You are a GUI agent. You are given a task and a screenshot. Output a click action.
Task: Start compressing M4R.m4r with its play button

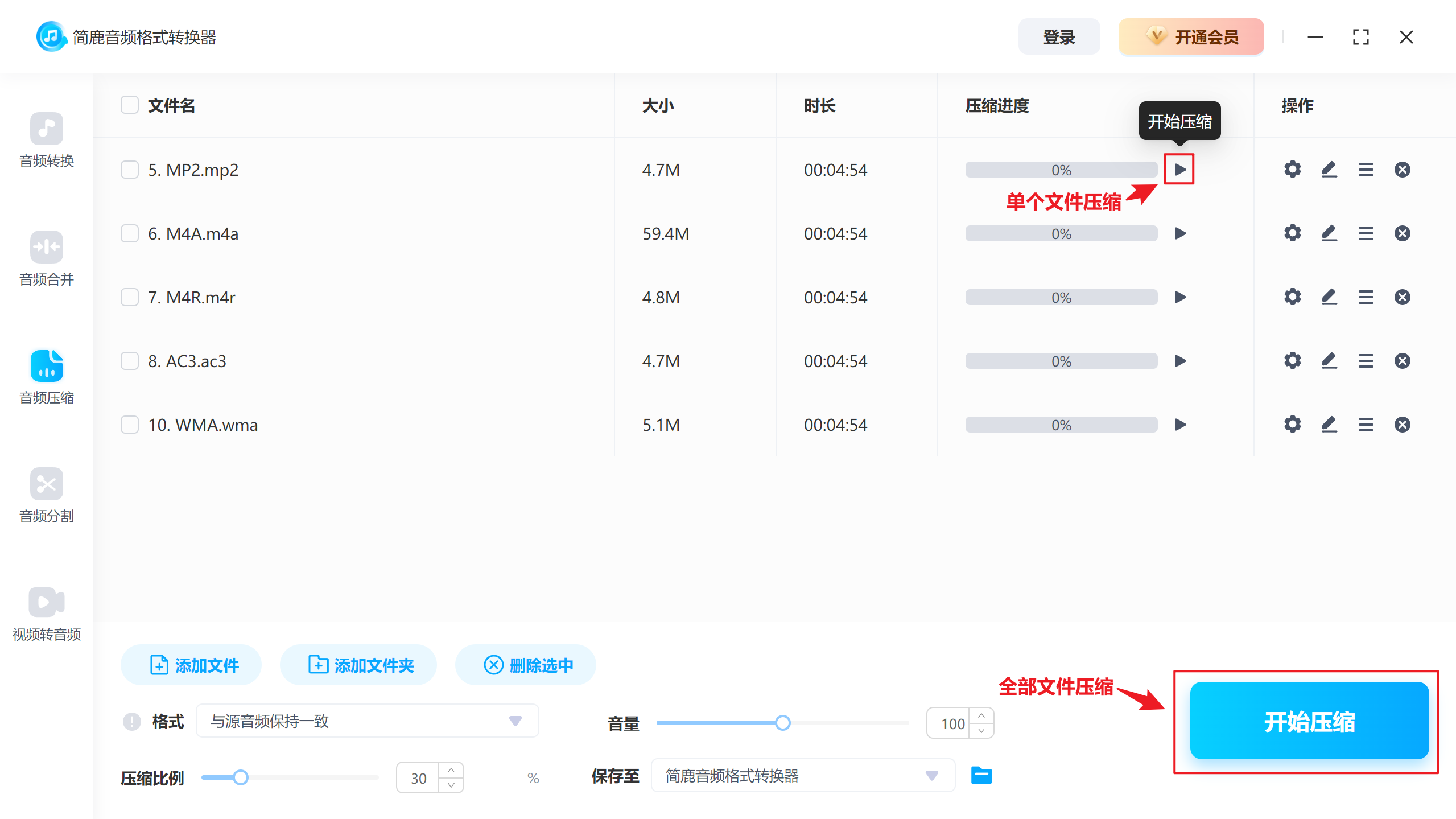(x=1180, y=297)
